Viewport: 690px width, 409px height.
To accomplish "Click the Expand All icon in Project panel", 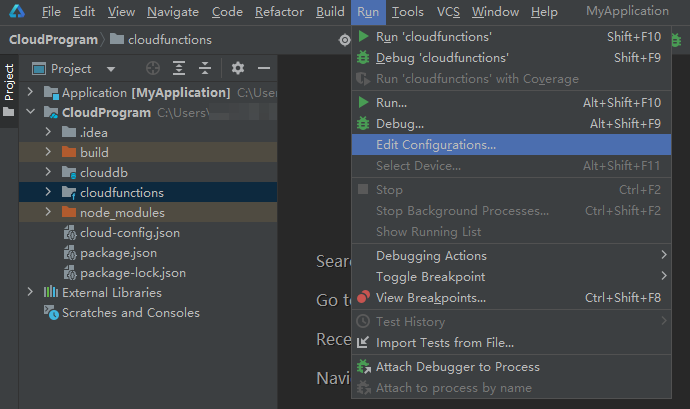I will click(x=179, y=68).
